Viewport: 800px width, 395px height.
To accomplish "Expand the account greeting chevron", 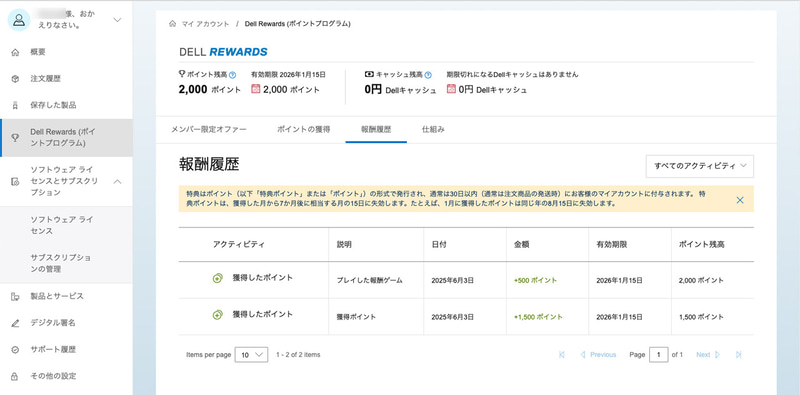I will point(117,20).
